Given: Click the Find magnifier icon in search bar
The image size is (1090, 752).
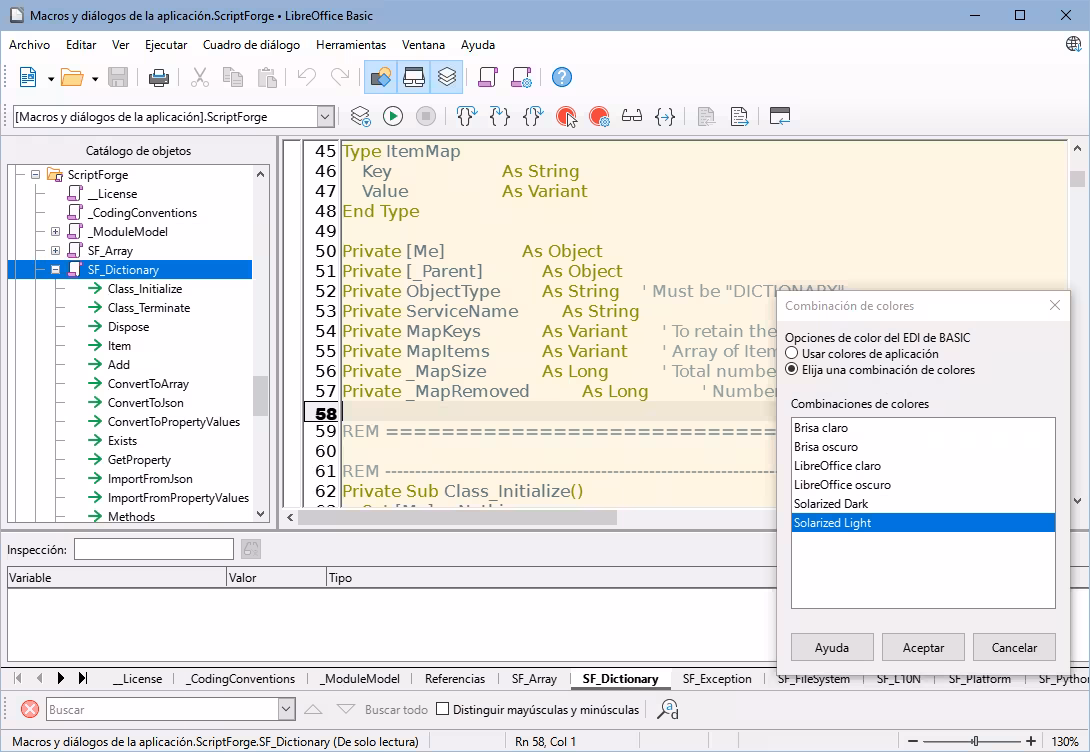Looking at the screenshot, I should 668,710.
